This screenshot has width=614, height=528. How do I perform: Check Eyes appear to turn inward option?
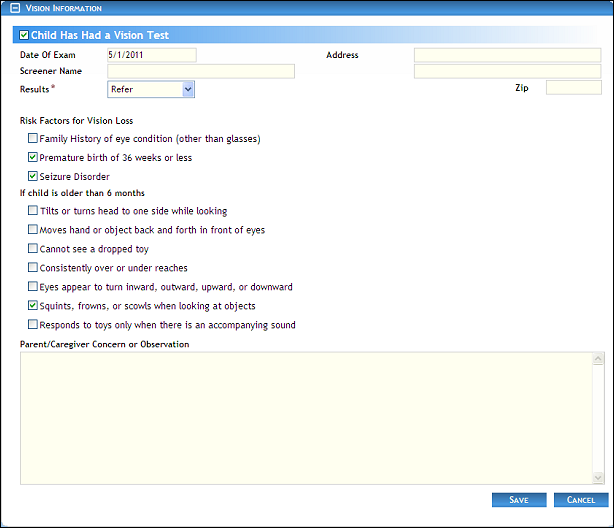33,287
